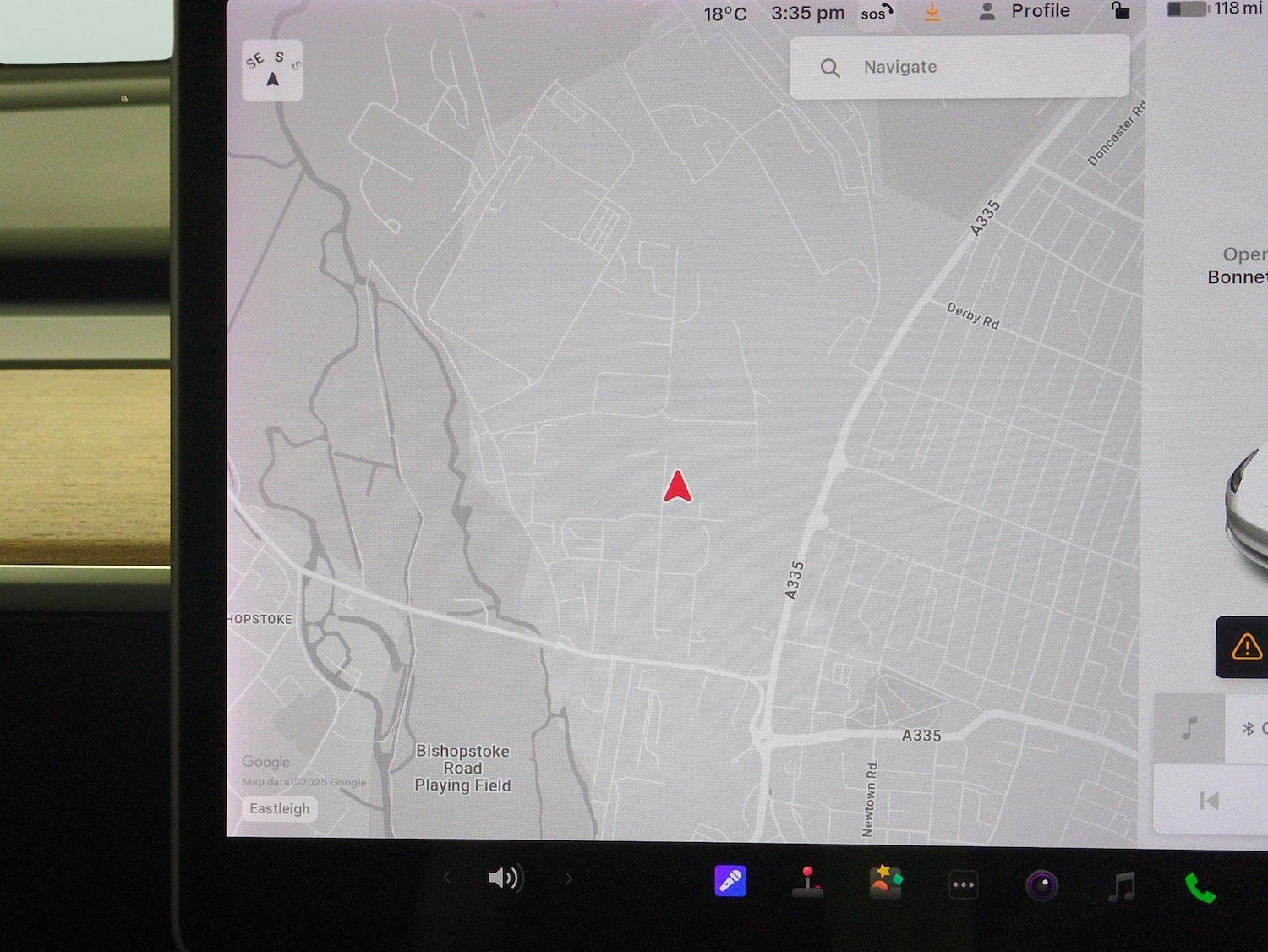Tap the orange software download icon
The height and width of the screenshot is (952, 1268).
tap(932, 13)
